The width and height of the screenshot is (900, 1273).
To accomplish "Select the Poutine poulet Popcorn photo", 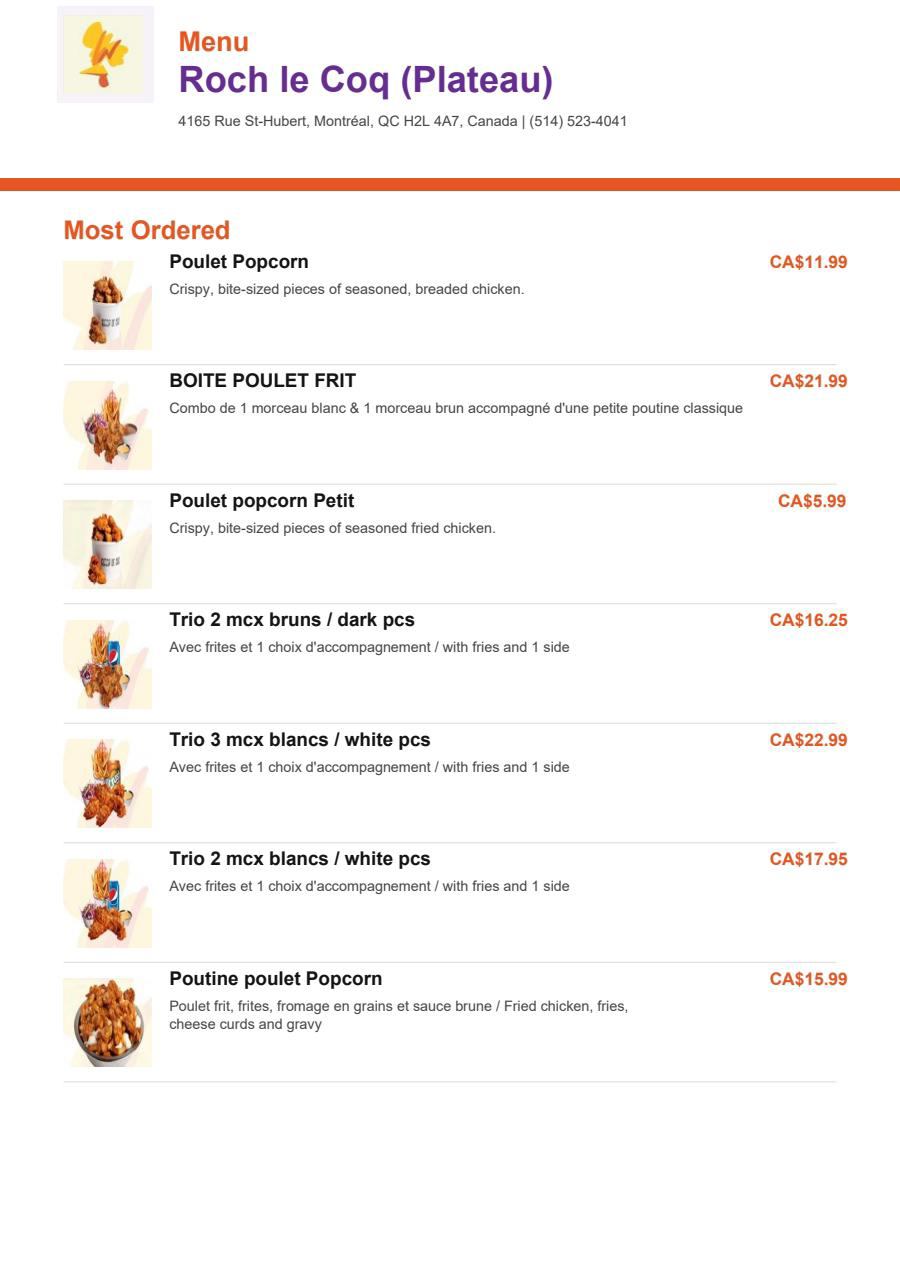I will click(108, 1023).
